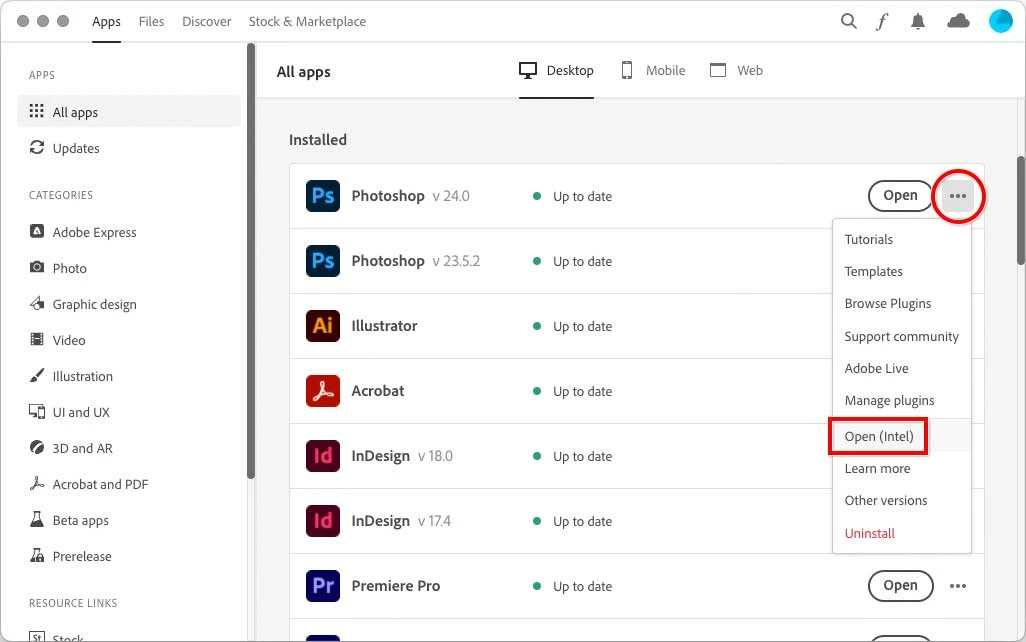
Task: Click the InDesign v 17.4 app icon
Action: pyautogui.click(x=323, y=520)
